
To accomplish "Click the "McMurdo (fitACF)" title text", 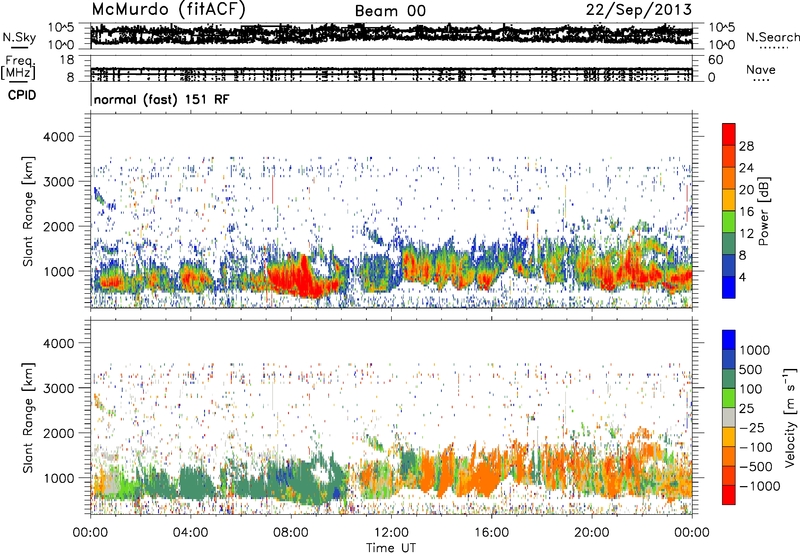I will pyautogui.click(x=168, y=9).
